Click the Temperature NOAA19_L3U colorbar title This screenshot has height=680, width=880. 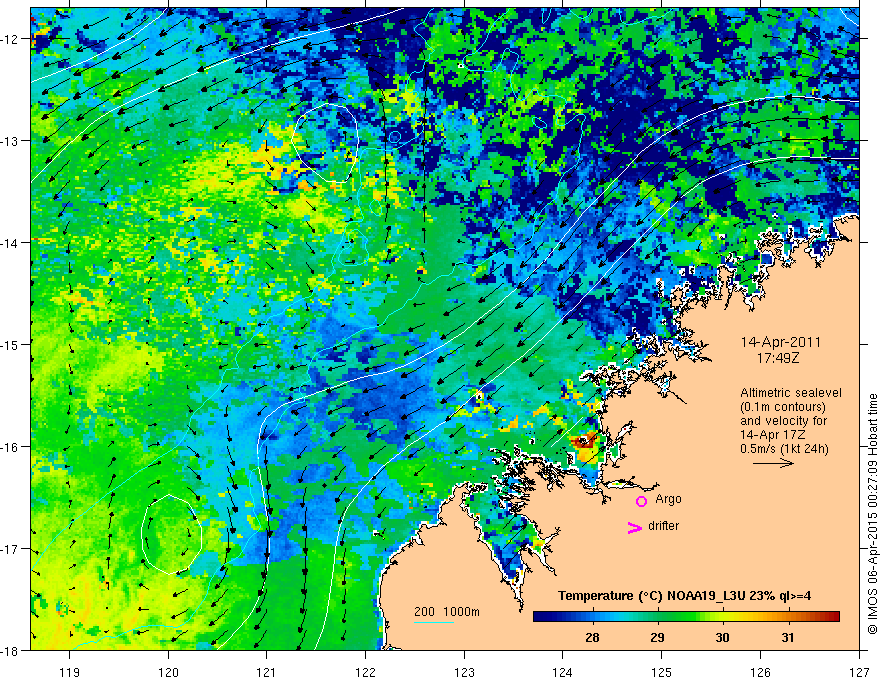pos(684,596)
